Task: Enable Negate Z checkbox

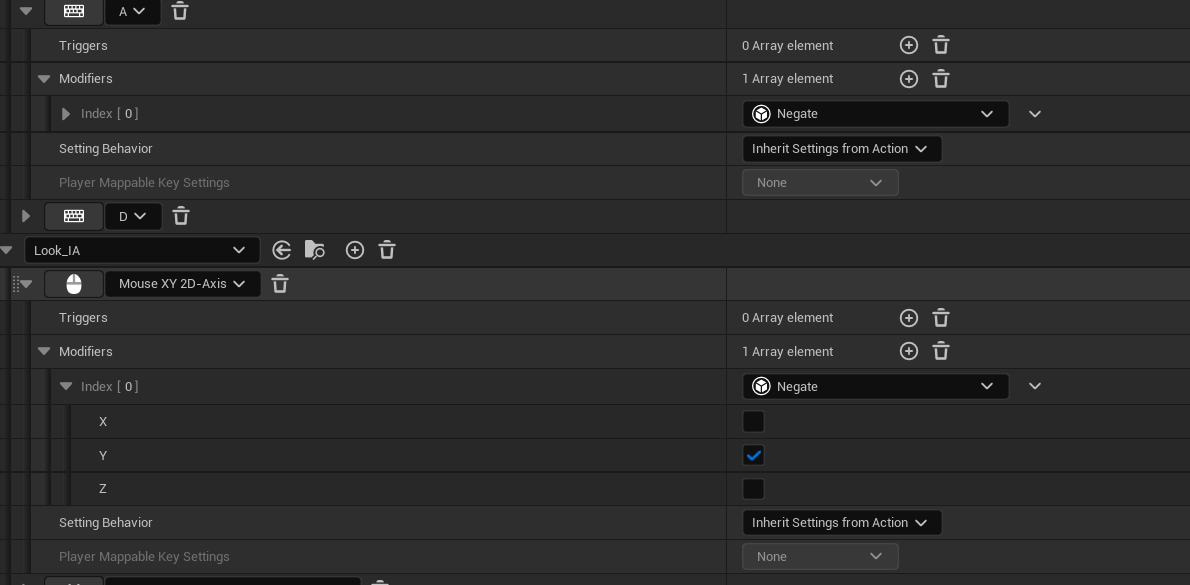Action: pos(753,489)
